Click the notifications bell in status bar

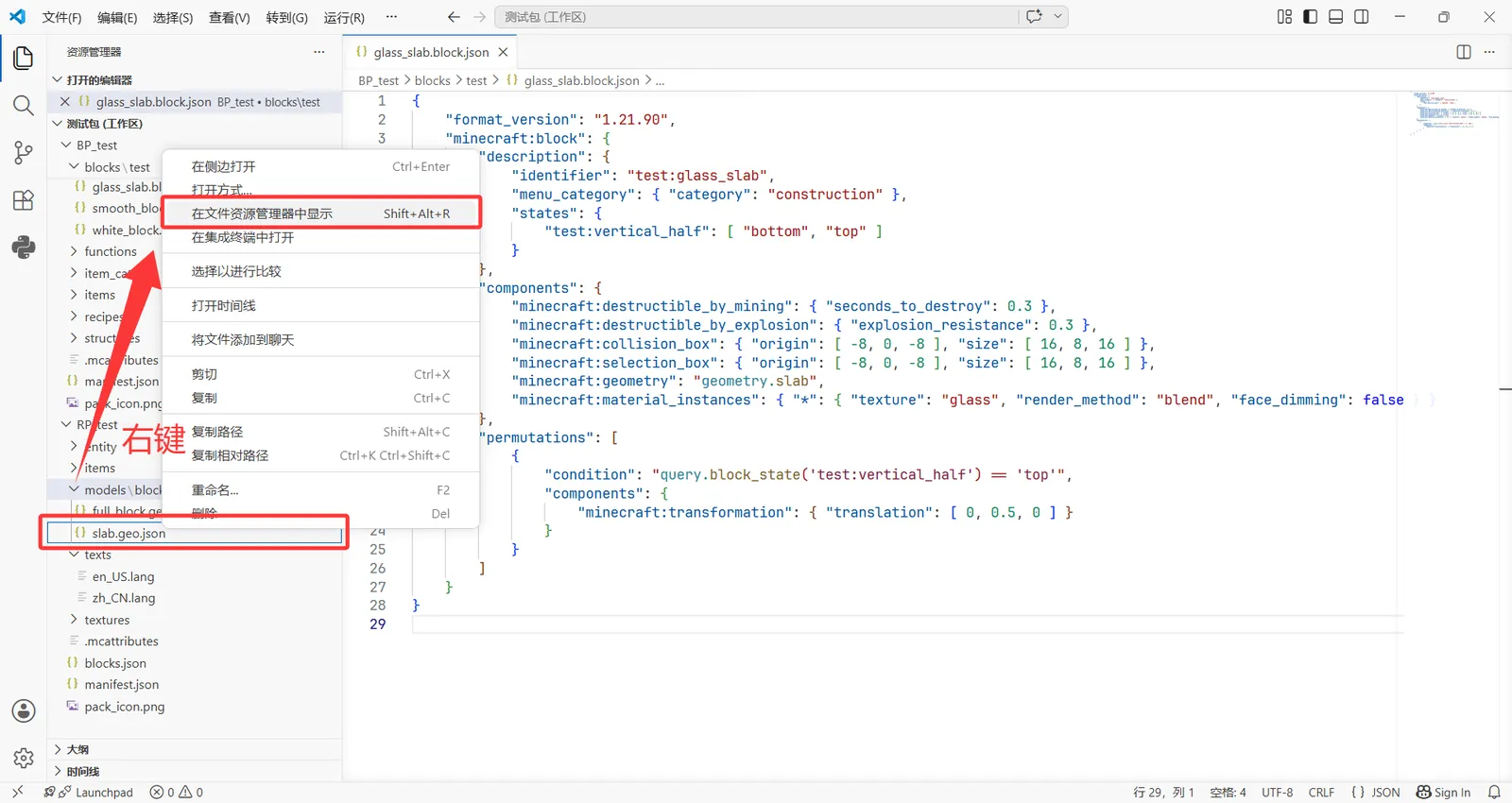pyautogui.click(x=1494, y=792)
